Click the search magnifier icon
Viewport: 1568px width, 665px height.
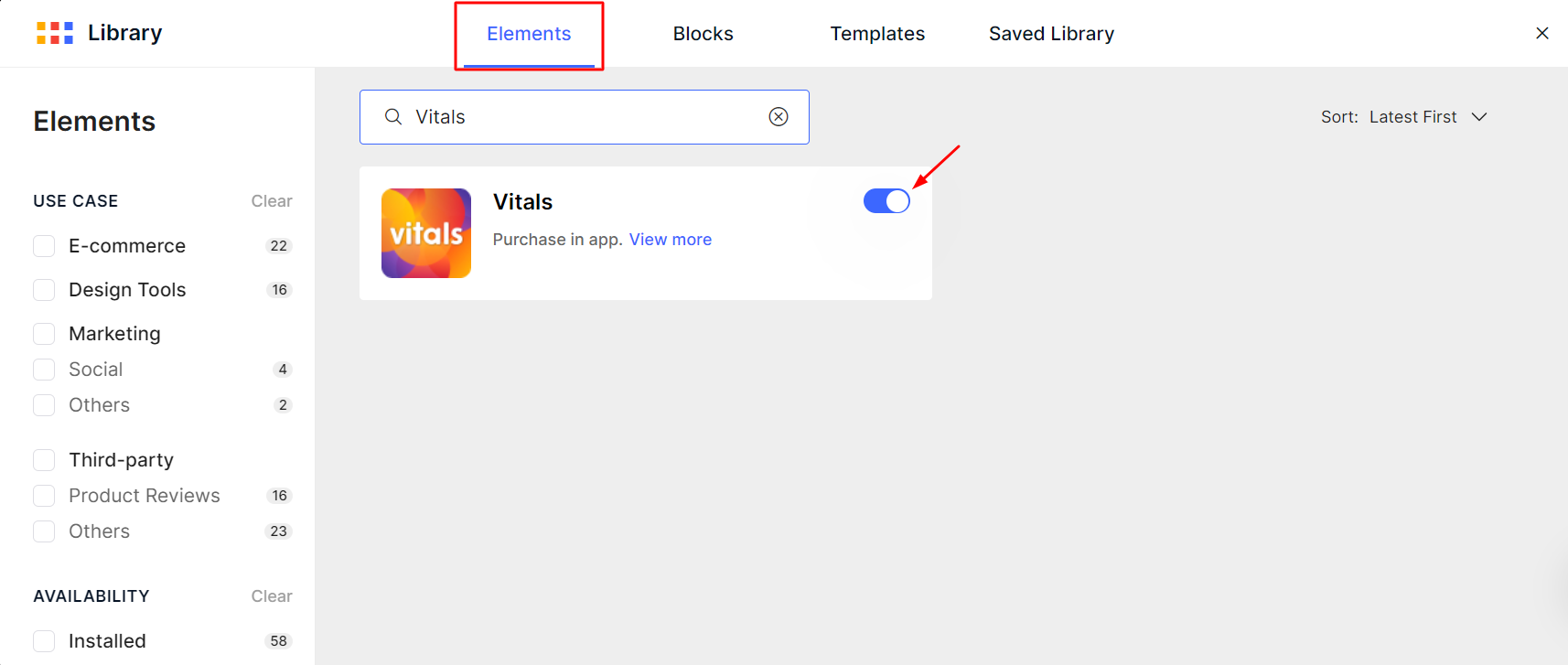click(x=393, y=117)
